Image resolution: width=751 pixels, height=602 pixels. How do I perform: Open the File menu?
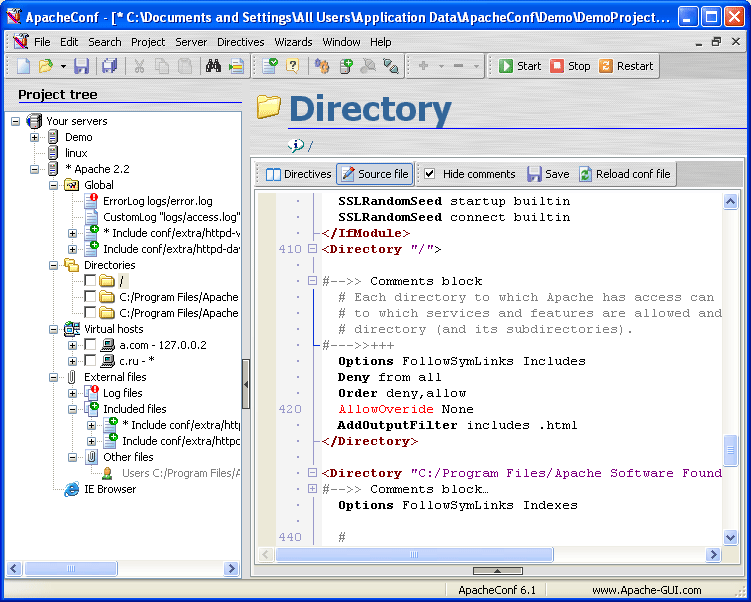coord(42,42)
